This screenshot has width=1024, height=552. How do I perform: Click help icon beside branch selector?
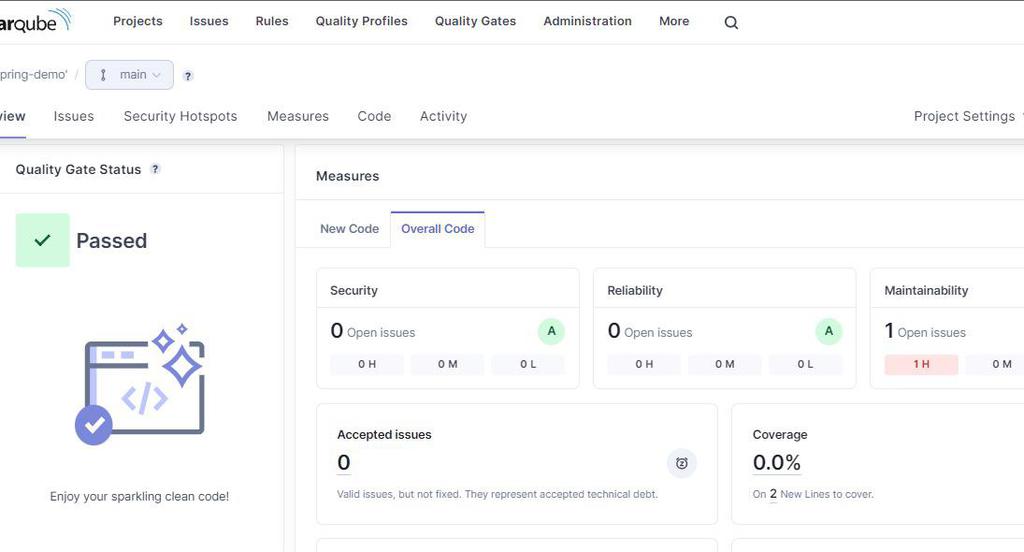click(x=188, y=75)
